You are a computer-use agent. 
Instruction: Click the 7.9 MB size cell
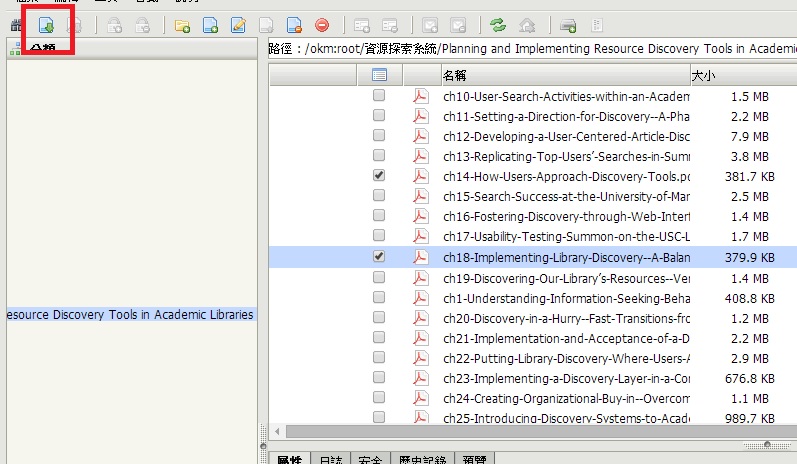pyautogui.click(x=750, y=137)
